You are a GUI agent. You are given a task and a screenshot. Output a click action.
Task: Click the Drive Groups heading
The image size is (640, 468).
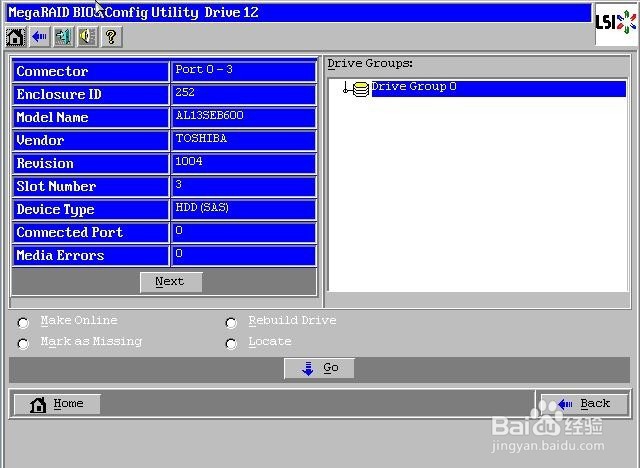point(370,64)
